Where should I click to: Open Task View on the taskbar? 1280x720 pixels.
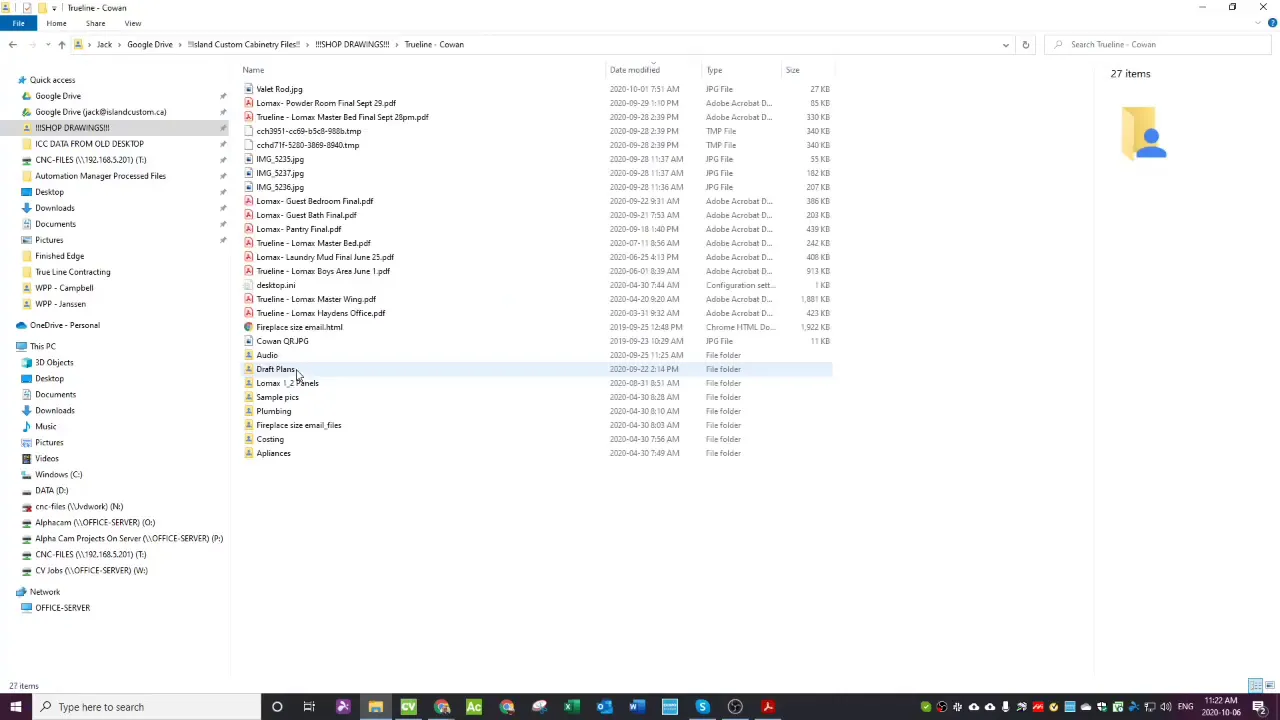point(309,707)
